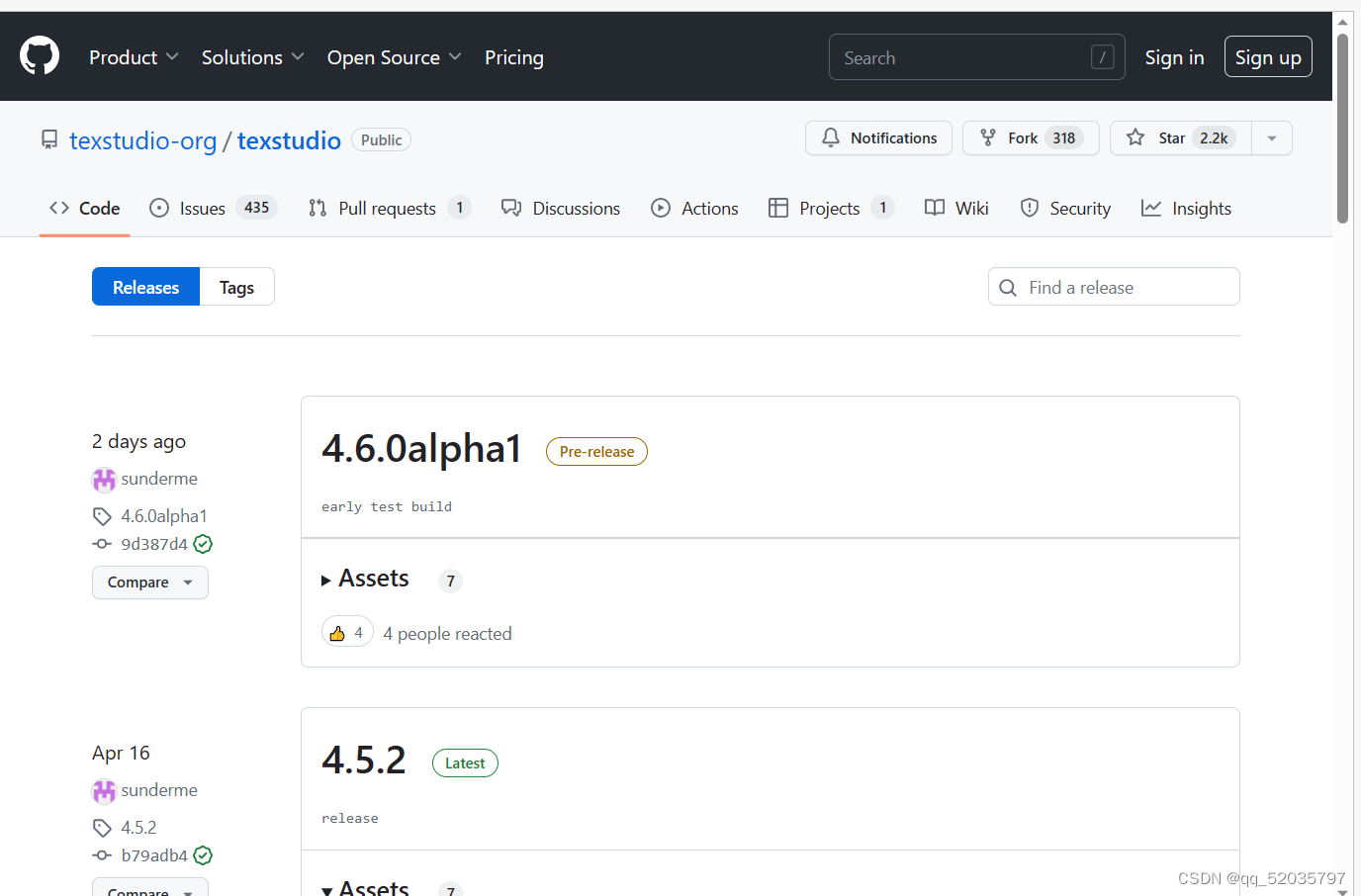Open the Compare dropdown for 4.6.0alpha1

point(150,582)
